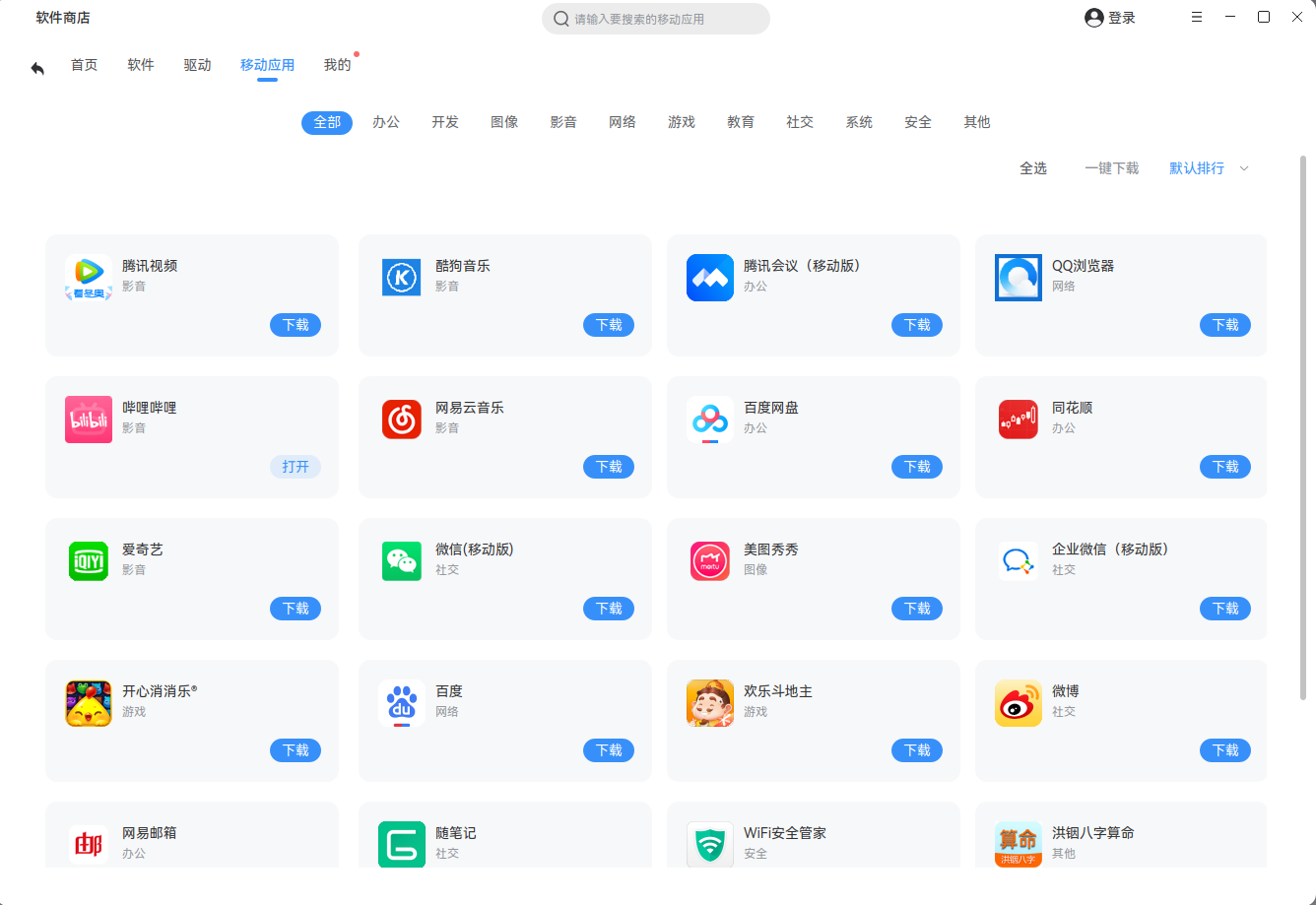Screen dimensions: 1316x905
Task: Open the hamburger main menu
Action: click(x=1197, y=18)
